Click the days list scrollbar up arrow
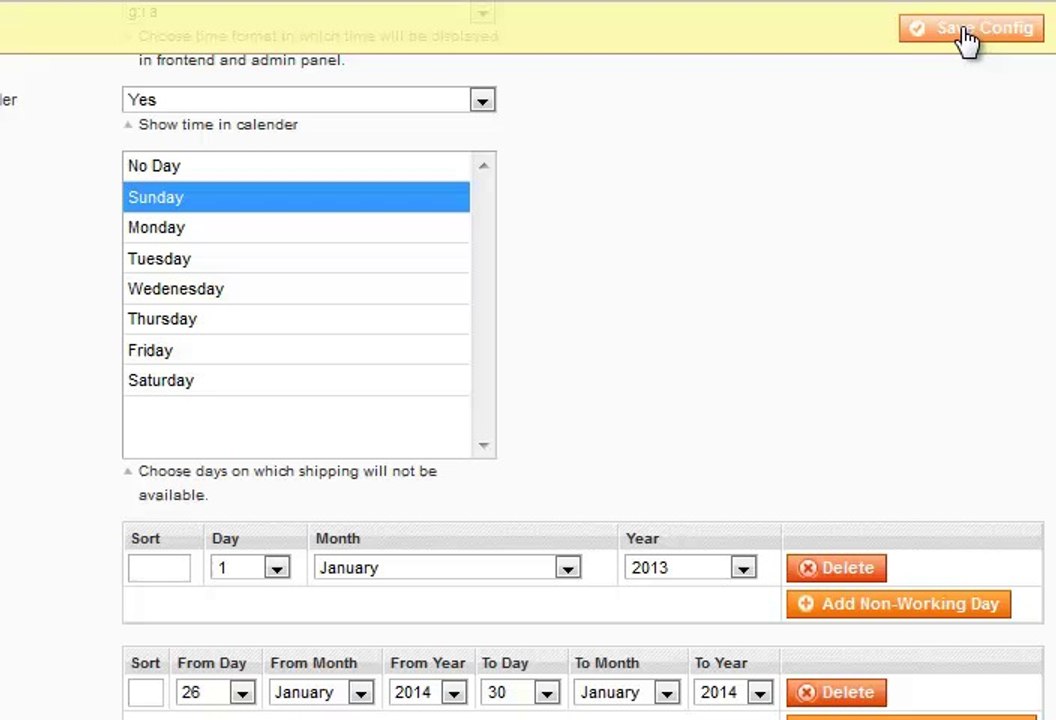 [484, 166]
